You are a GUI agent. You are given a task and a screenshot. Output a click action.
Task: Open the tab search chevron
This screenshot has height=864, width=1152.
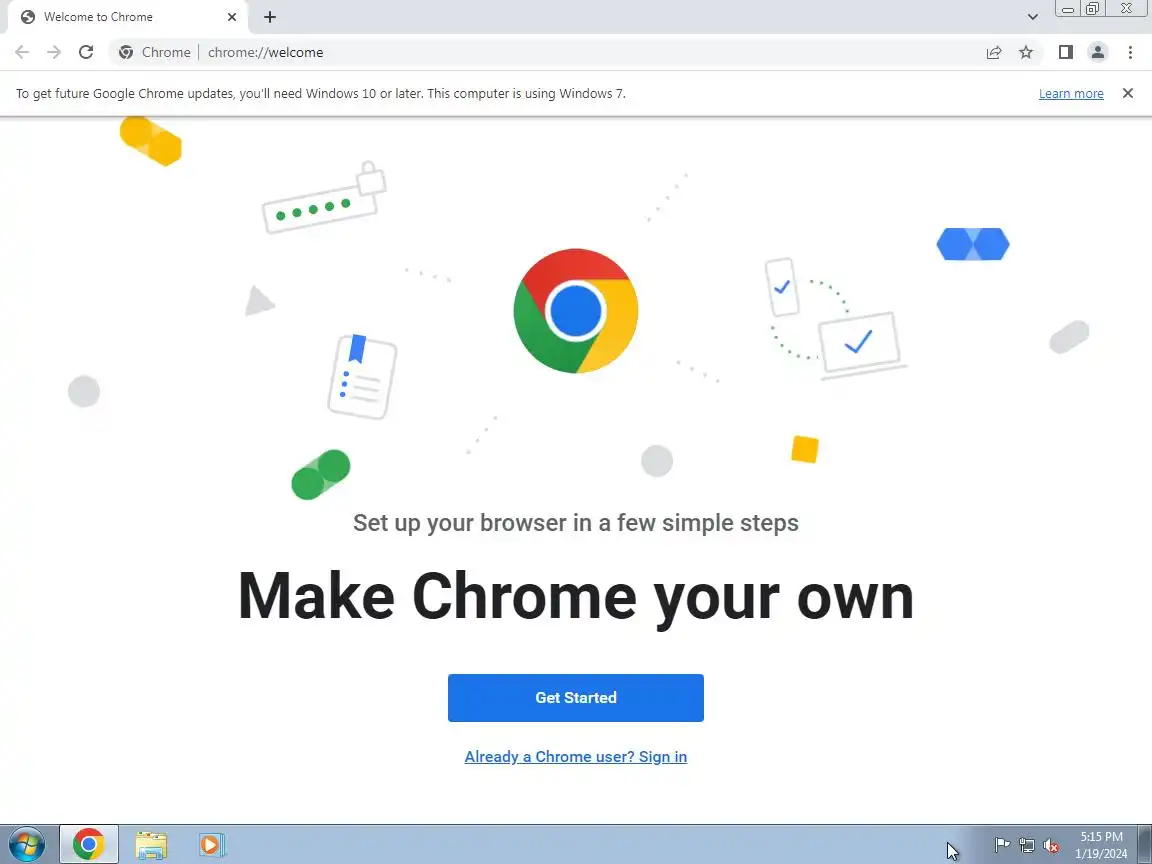coord(1032,17)
